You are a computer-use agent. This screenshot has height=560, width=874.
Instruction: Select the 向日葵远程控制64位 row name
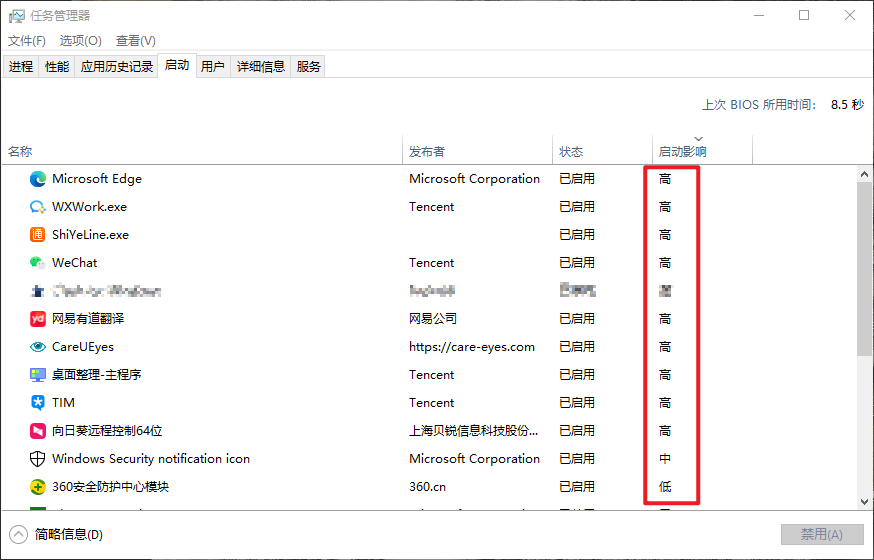pyautogui.click(x=107, y=431)
